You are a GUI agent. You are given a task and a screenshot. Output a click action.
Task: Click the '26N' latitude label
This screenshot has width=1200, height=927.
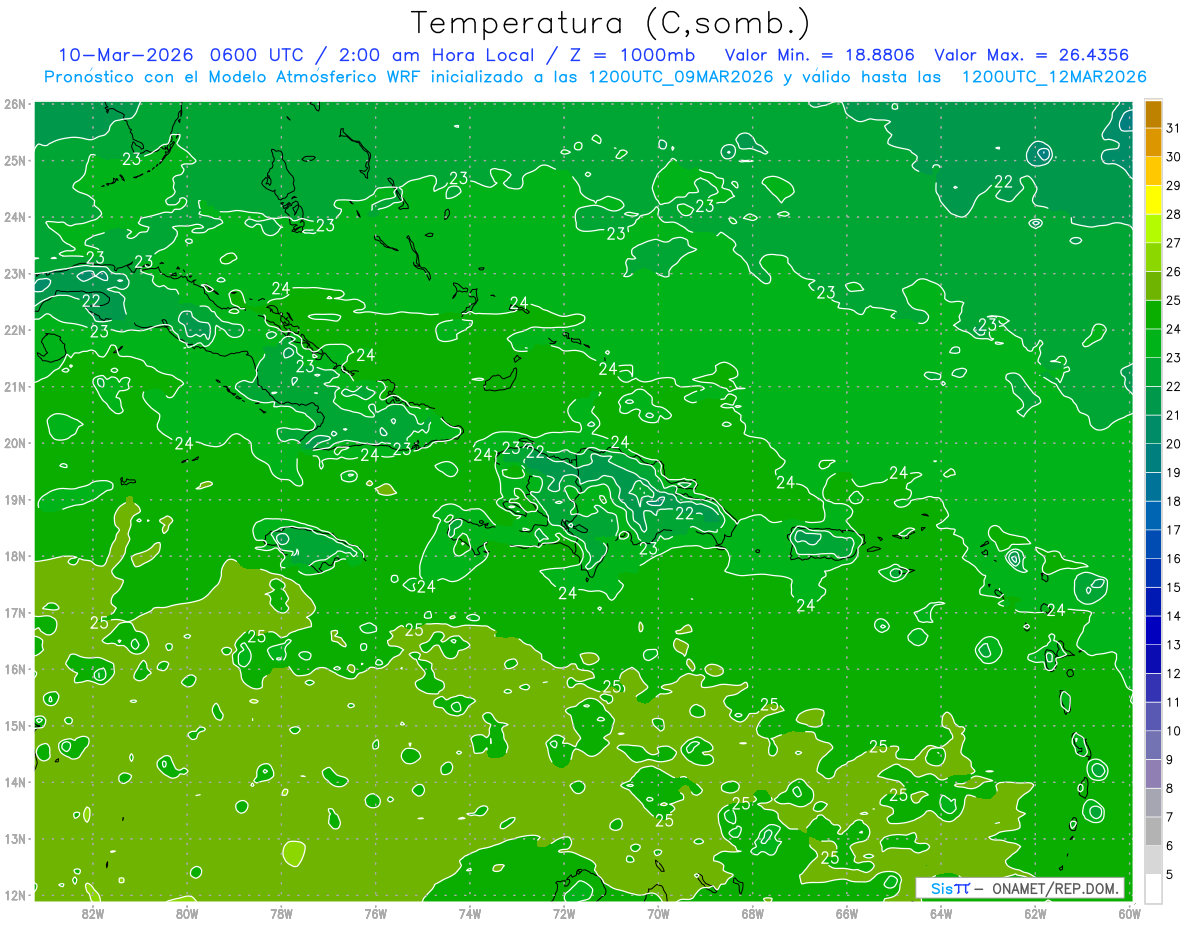(15, 104)
